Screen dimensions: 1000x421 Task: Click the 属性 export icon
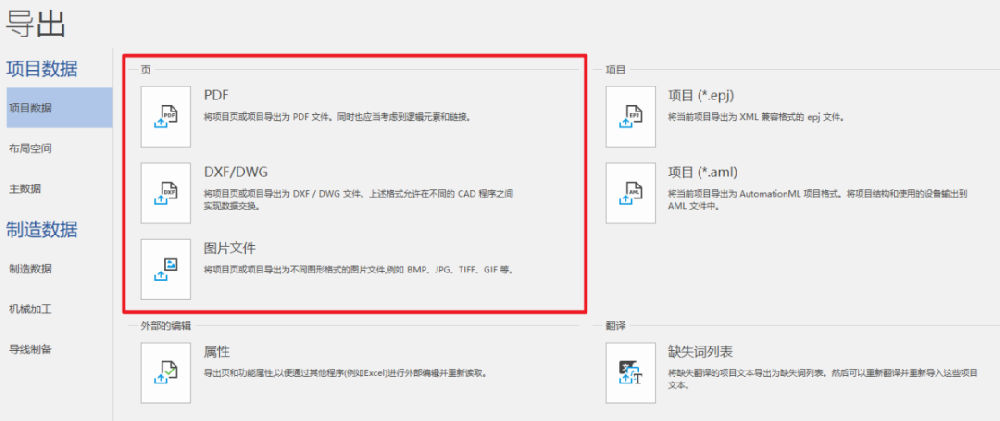pyautogui.click(x=166, y=373)
